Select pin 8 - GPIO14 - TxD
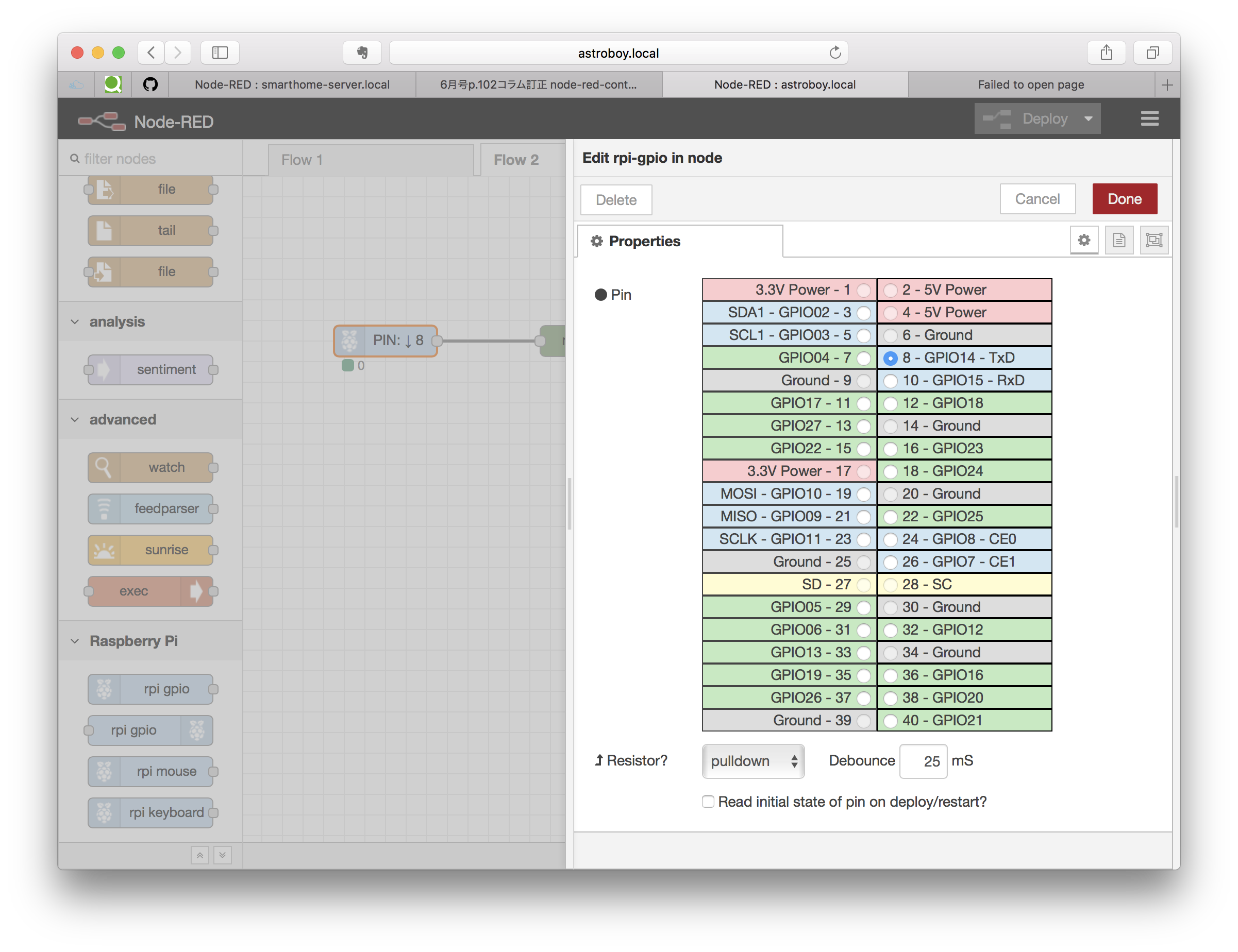Image resolution: width=1238 pixels, height=952 pixels. (890, 358)
